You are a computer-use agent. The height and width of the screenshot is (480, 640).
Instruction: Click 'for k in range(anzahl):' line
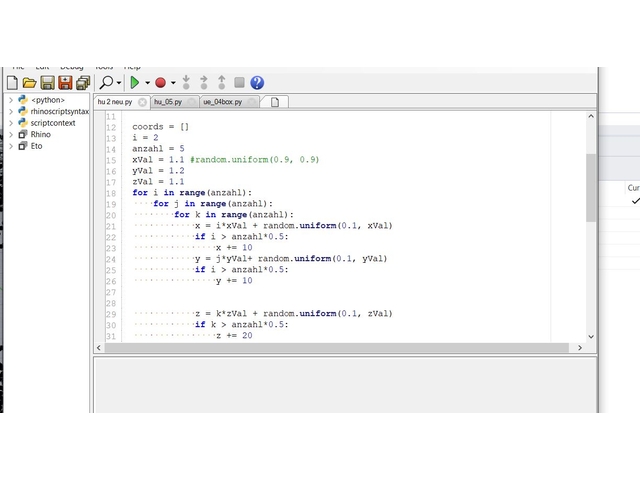click(x=234, y=215)
